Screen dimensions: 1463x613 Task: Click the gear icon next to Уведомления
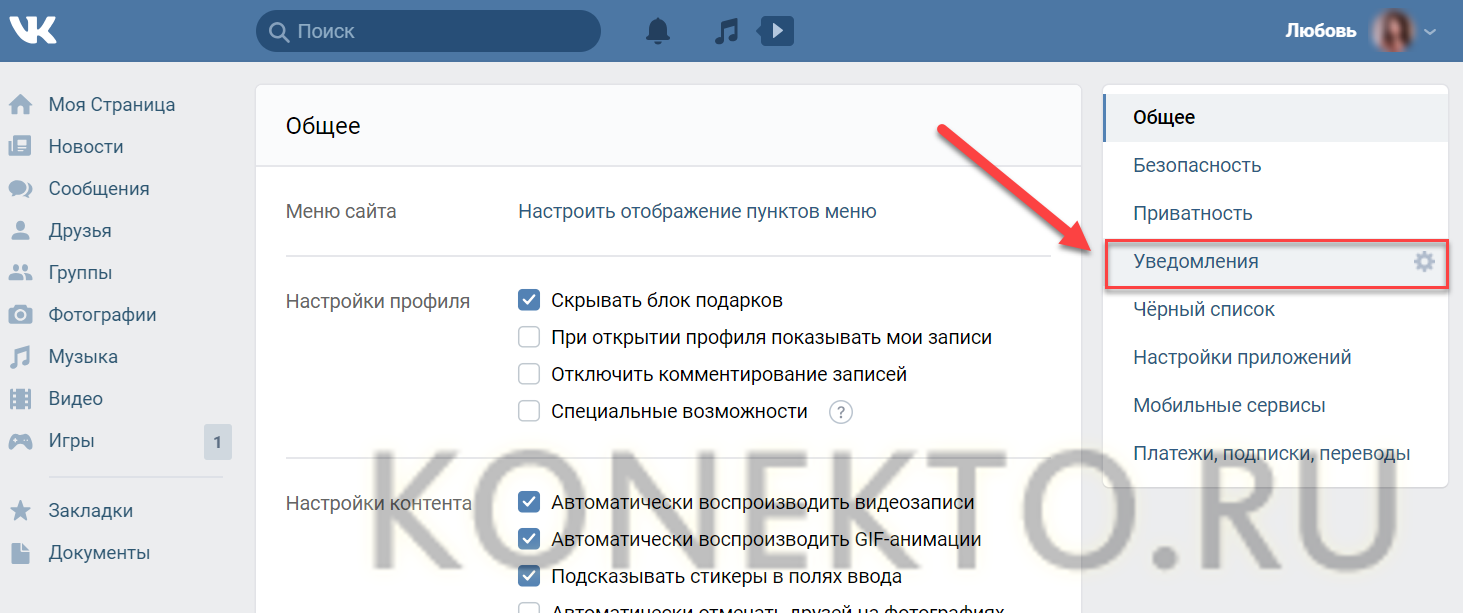click(x=1423, y=261)
